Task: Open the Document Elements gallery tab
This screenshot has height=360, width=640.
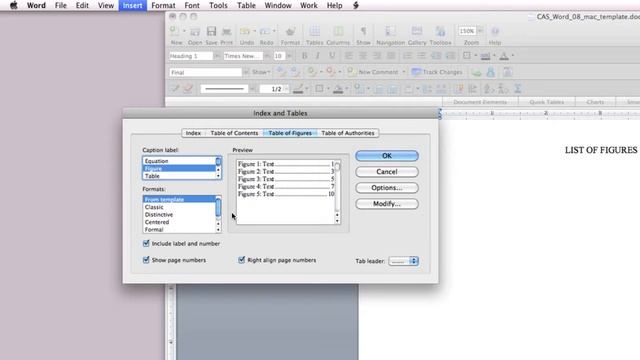Action: coord(480,102)
